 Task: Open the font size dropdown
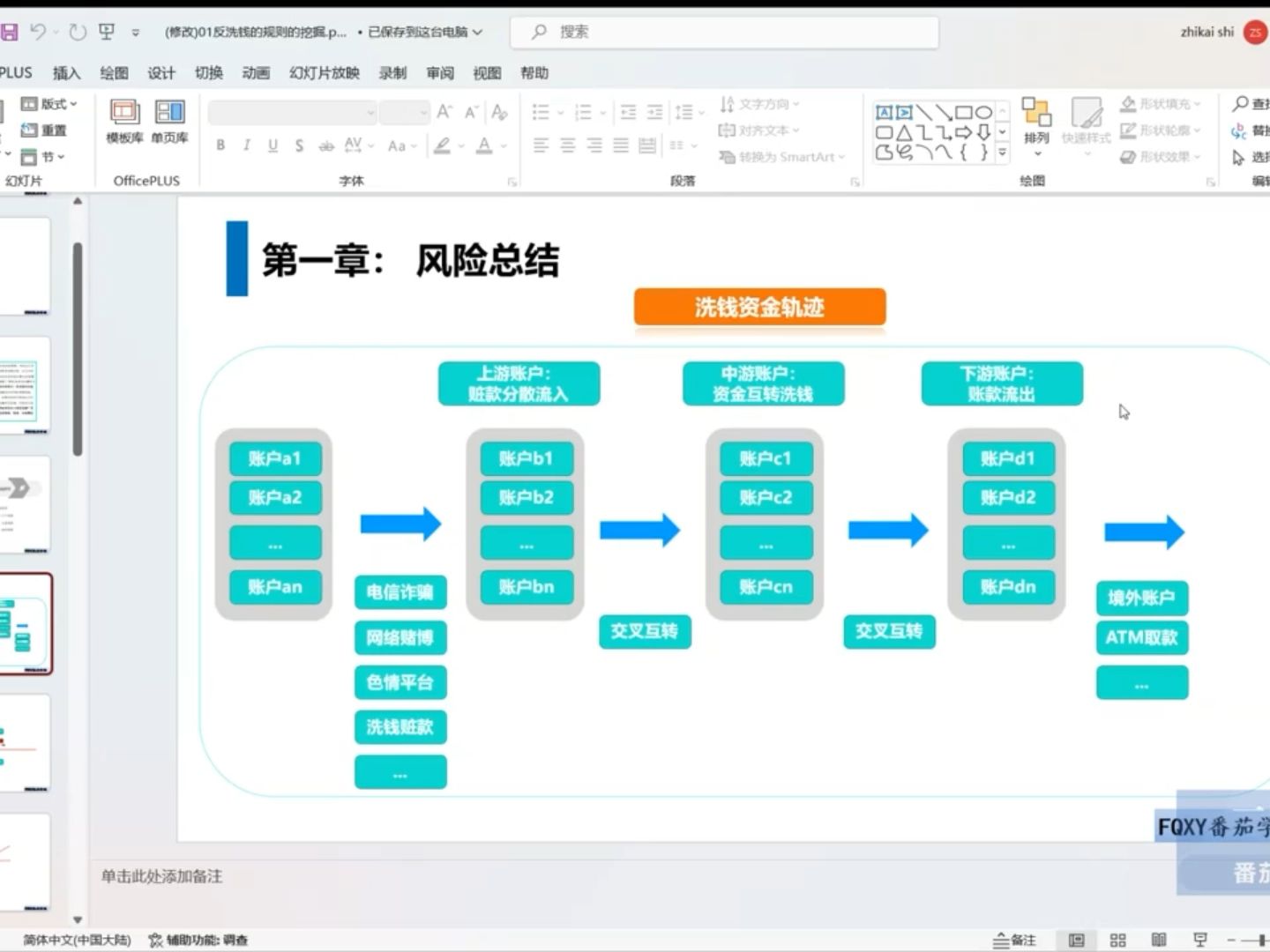423,113
